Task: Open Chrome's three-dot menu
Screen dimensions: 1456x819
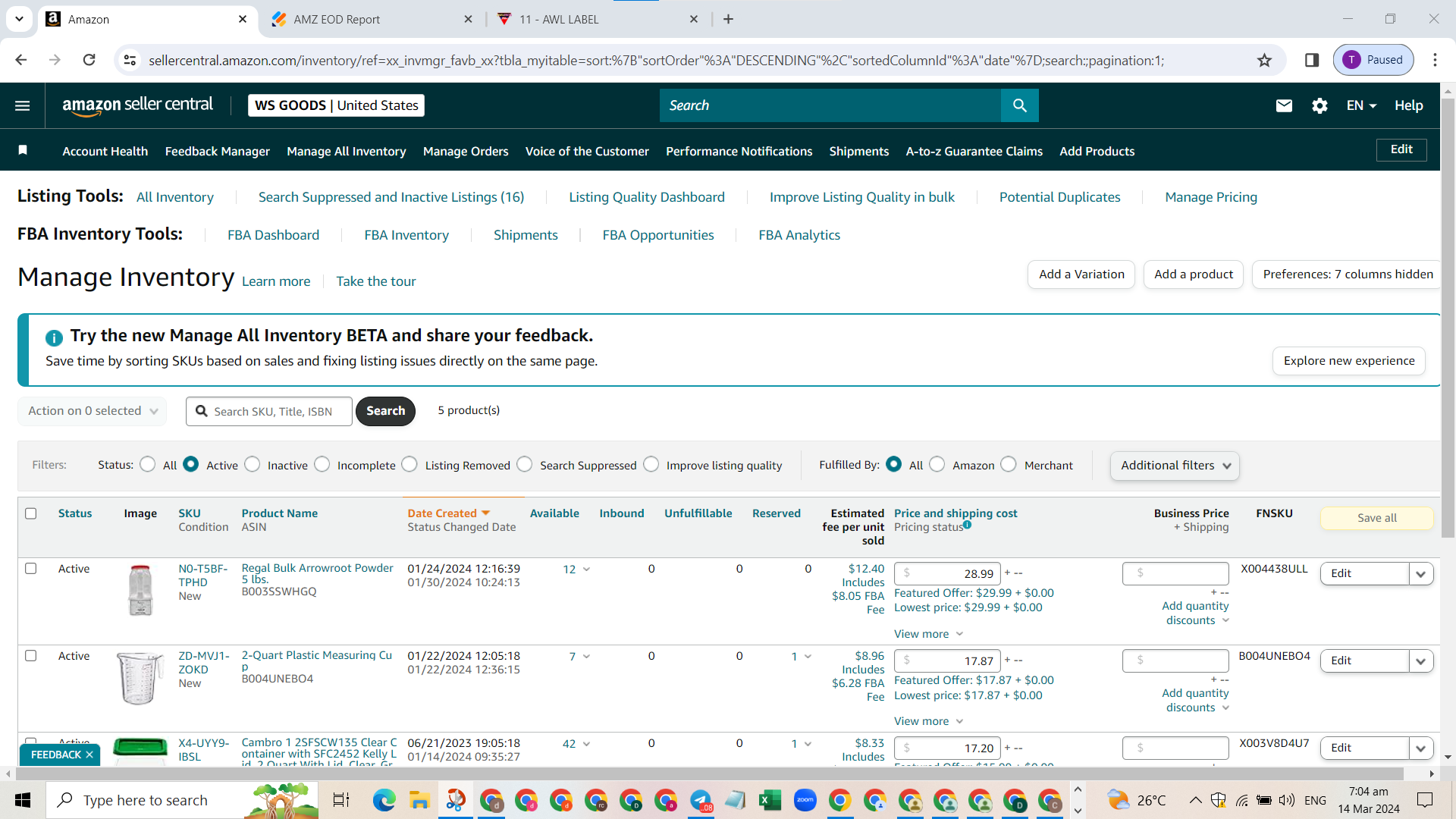Action: point(1435,60)
